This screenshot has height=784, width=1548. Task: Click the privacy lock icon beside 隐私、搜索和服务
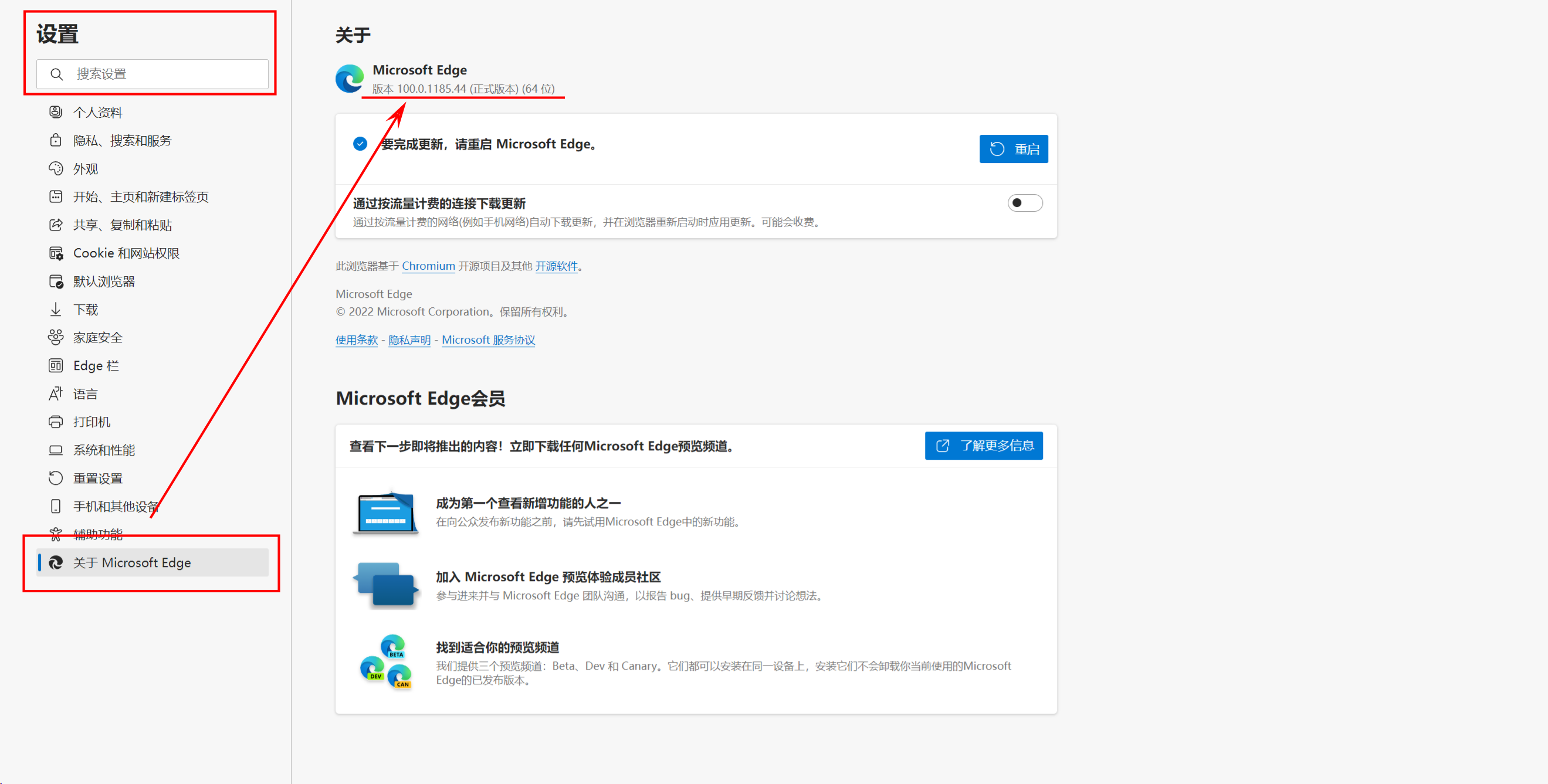click(x=55, y=140)
